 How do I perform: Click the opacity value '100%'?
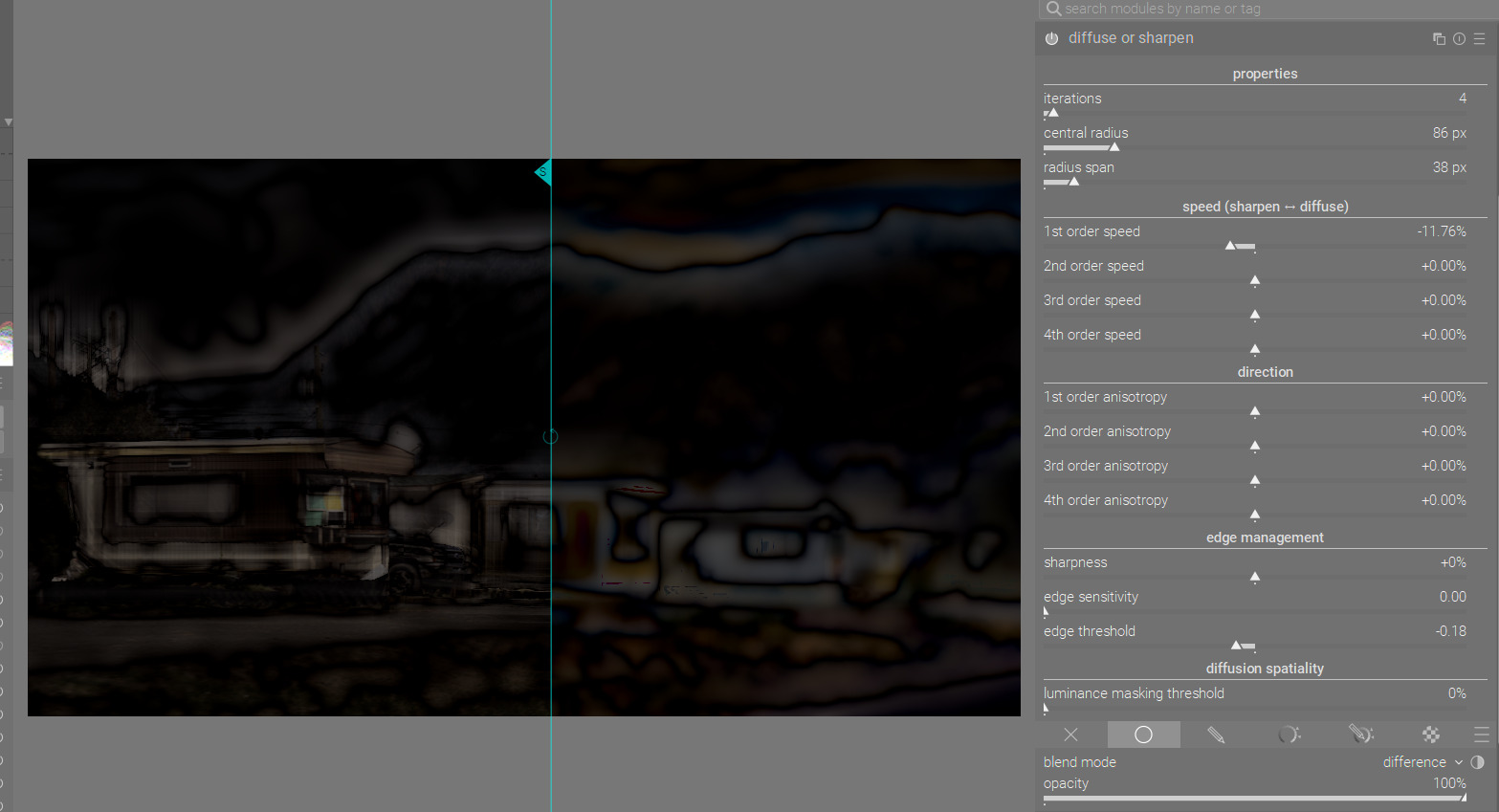(x=1449, y=783)
